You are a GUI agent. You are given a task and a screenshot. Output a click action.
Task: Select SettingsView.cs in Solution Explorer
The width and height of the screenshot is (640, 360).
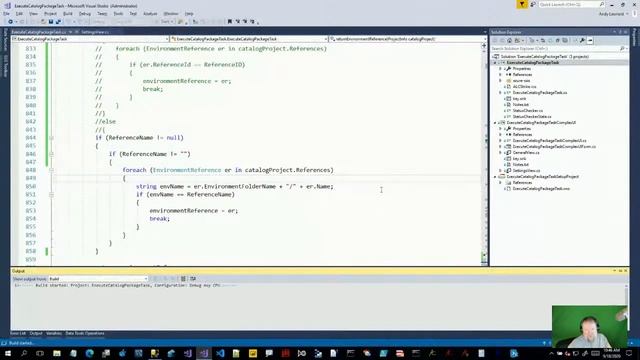tap(526, 171)
